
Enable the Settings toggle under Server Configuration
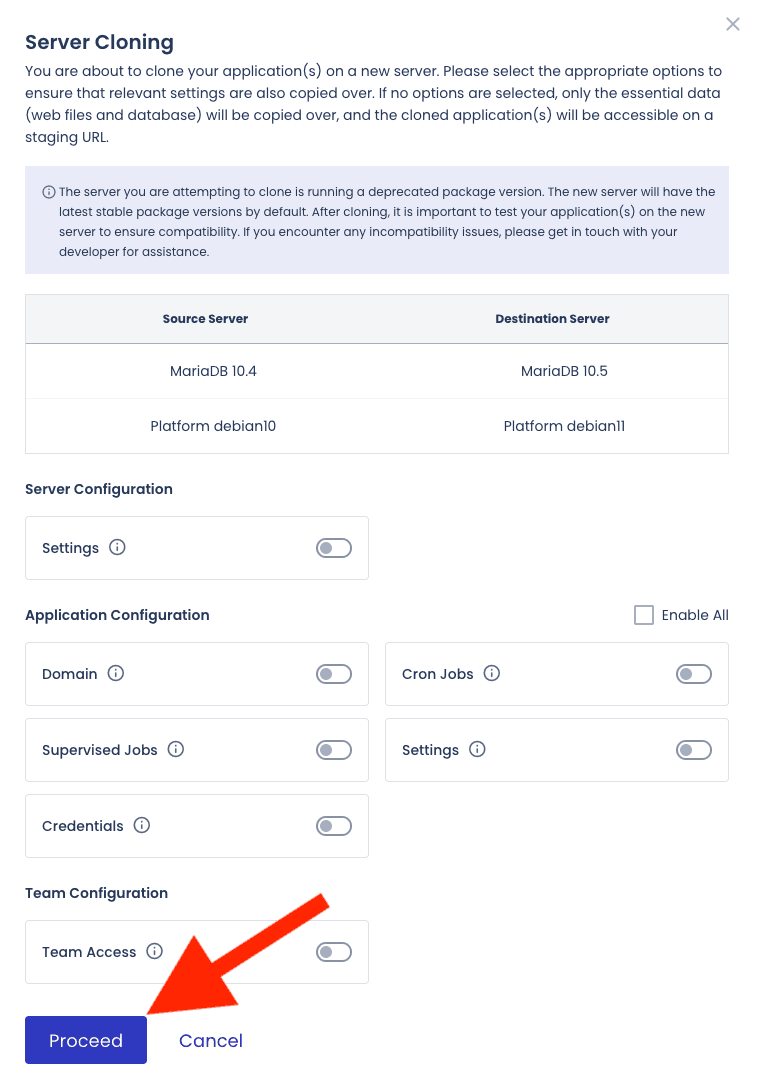tap(333, 547)
